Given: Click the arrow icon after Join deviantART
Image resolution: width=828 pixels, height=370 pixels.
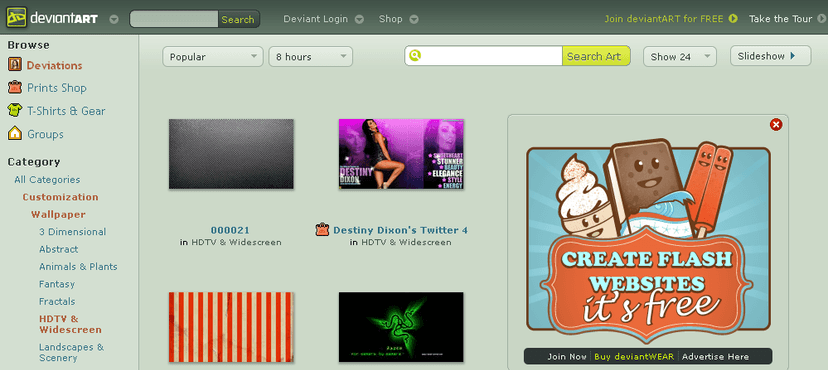Looking at the screenshot, I should coord(733,18).
